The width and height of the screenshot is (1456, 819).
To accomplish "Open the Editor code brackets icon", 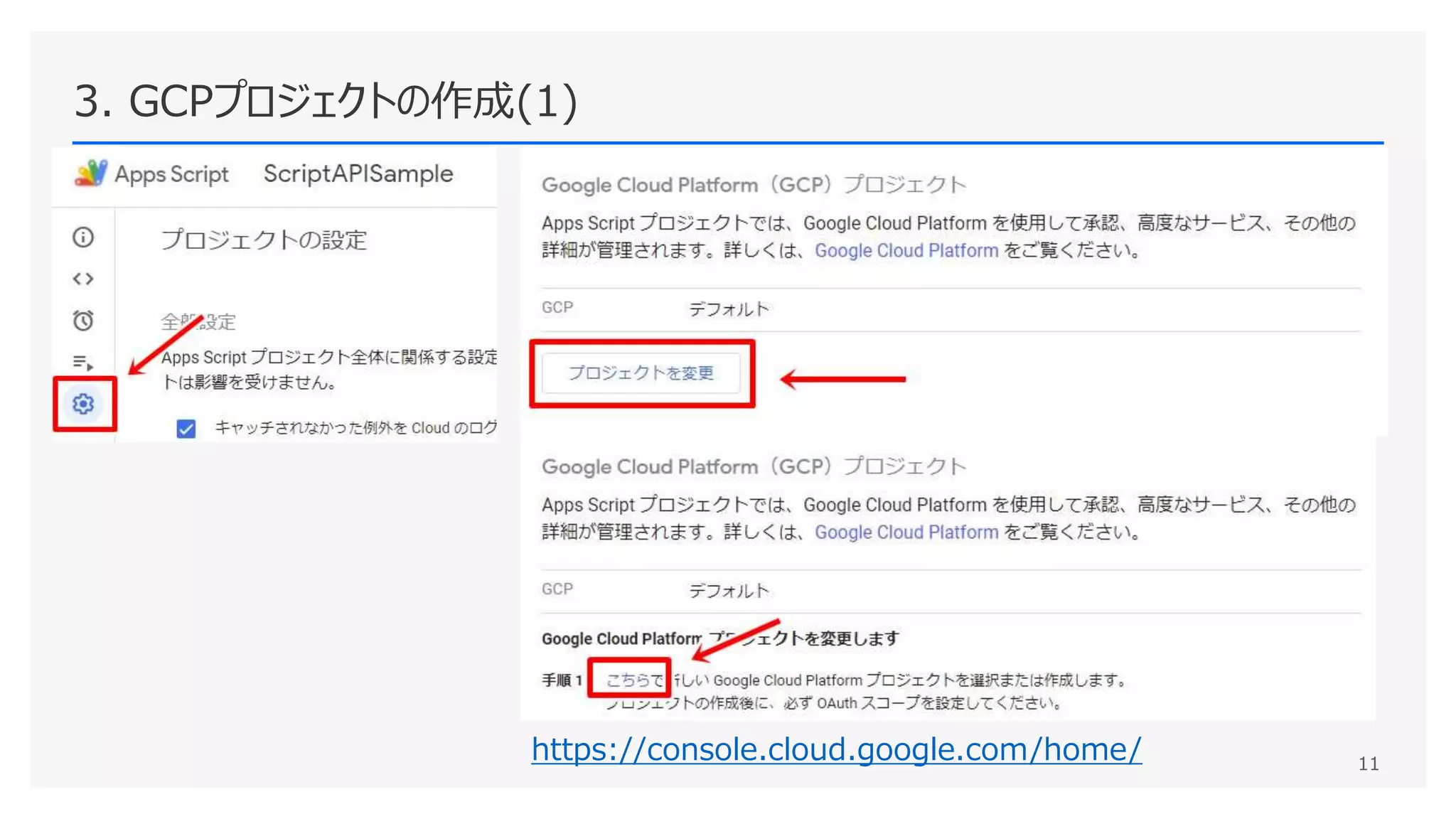I will click(x=83, y=279).
